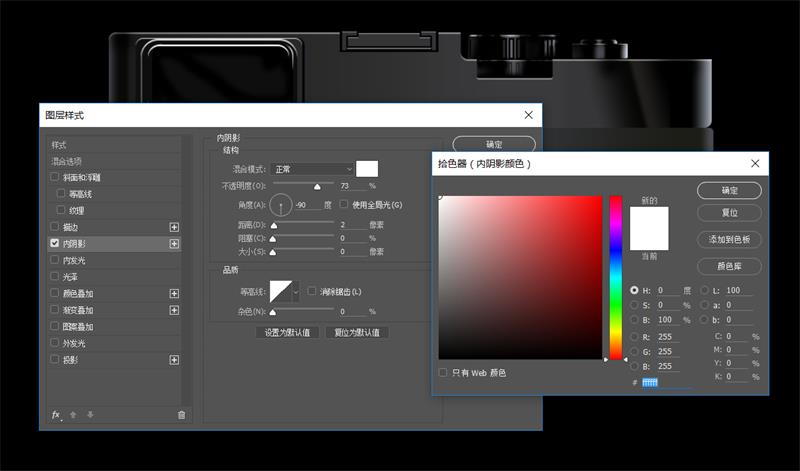This screenshot has width=800, height=471.
Task: Select the R radio button in color picker
Action: coord(634,337)
